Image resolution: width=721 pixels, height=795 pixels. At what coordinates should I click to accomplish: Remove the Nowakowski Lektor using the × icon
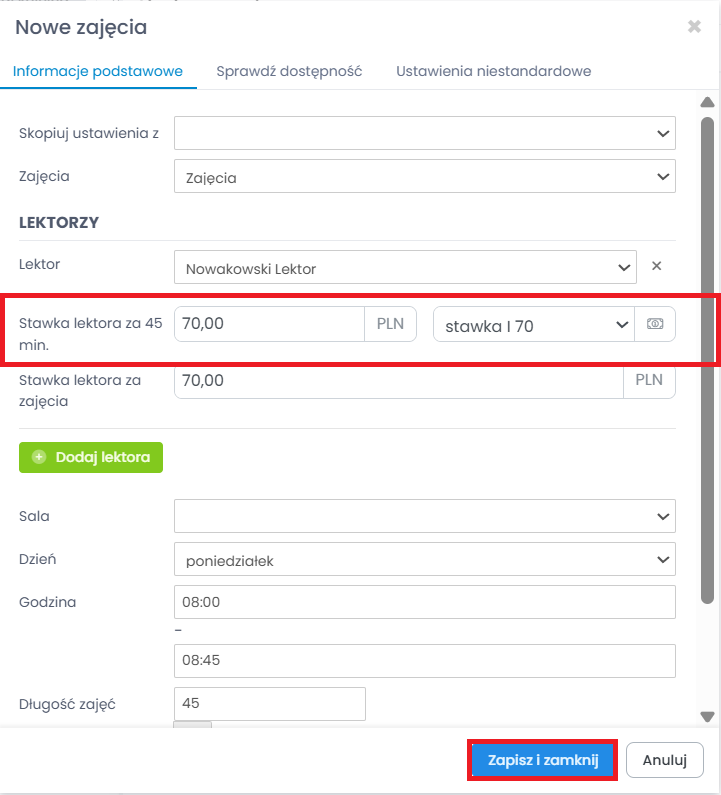pyautogui.click(x=657, y=267)
